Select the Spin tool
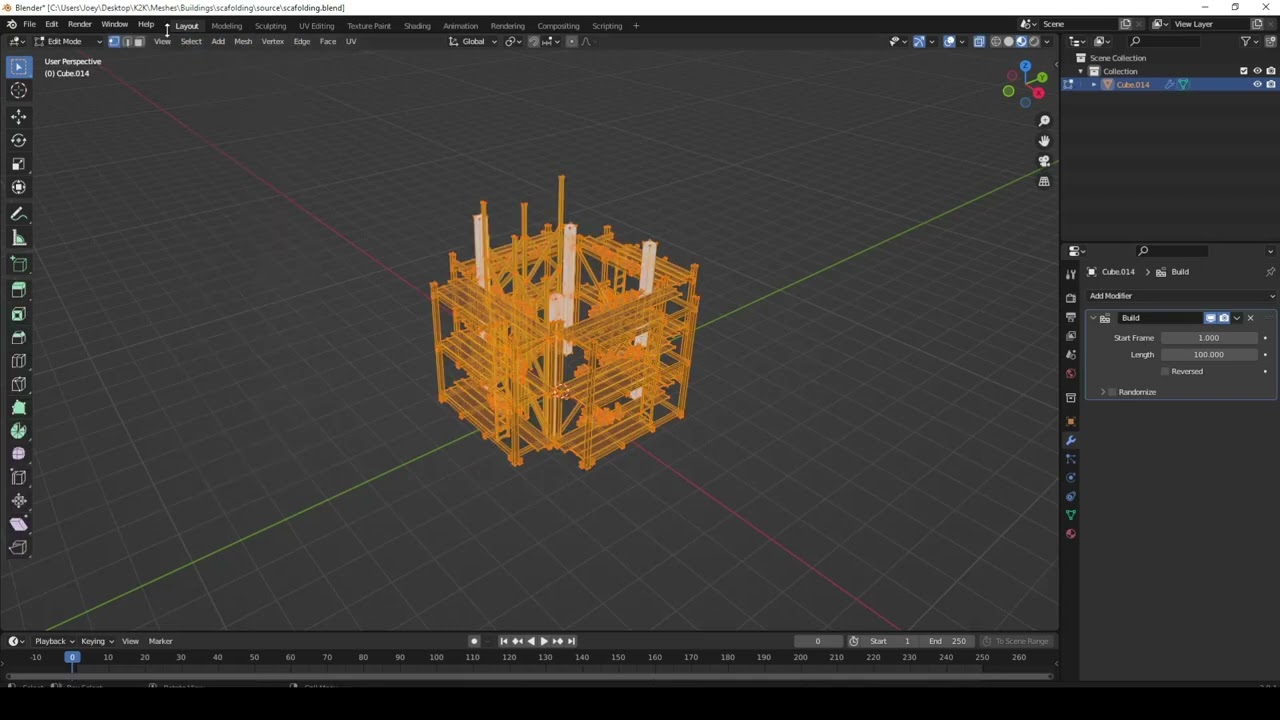The image size is (1280, 720). 18,431
